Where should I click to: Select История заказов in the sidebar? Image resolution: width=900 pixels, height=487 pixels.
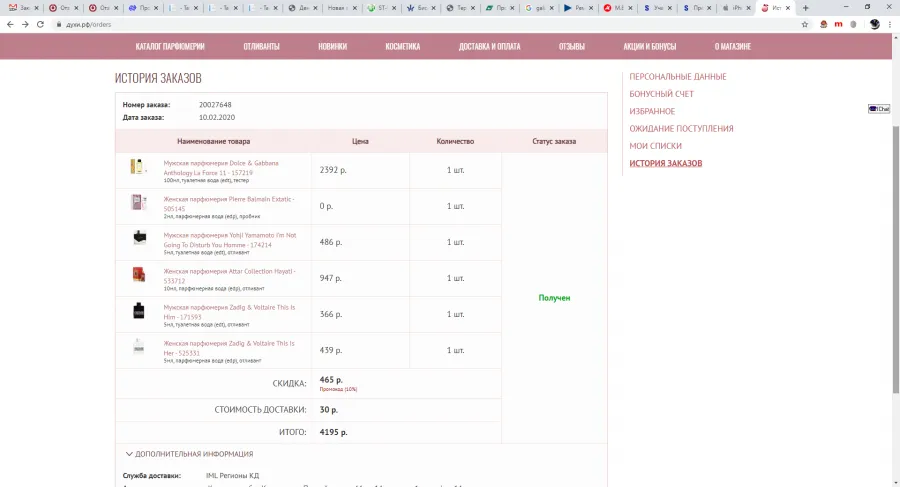[666, 163]
